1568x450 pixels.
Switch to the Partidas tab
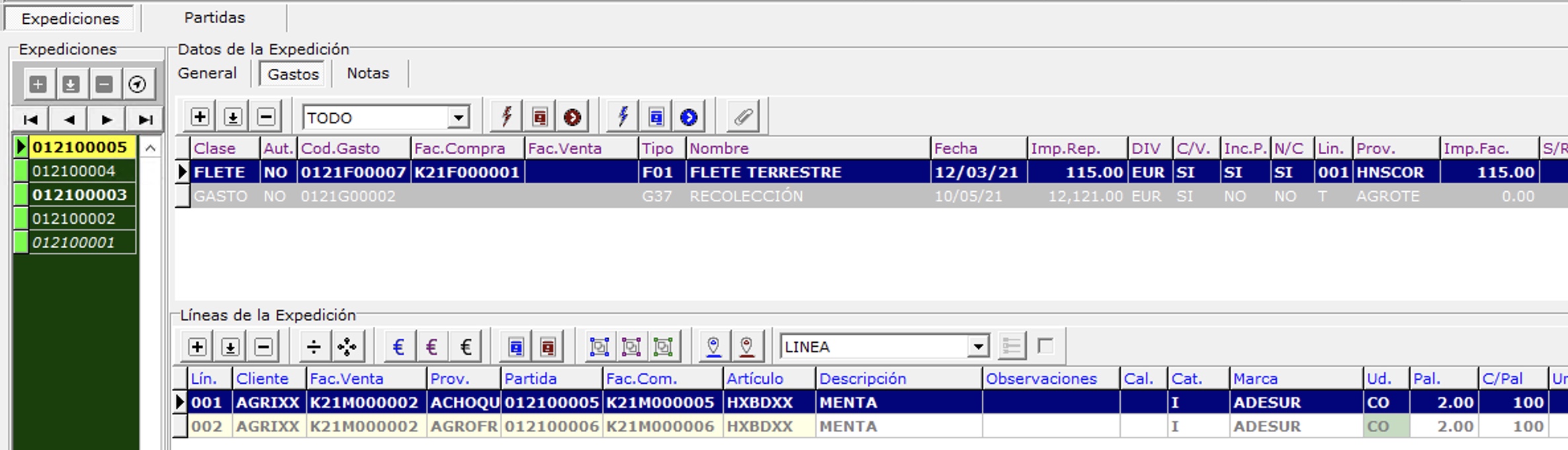[x=214, y=18]
